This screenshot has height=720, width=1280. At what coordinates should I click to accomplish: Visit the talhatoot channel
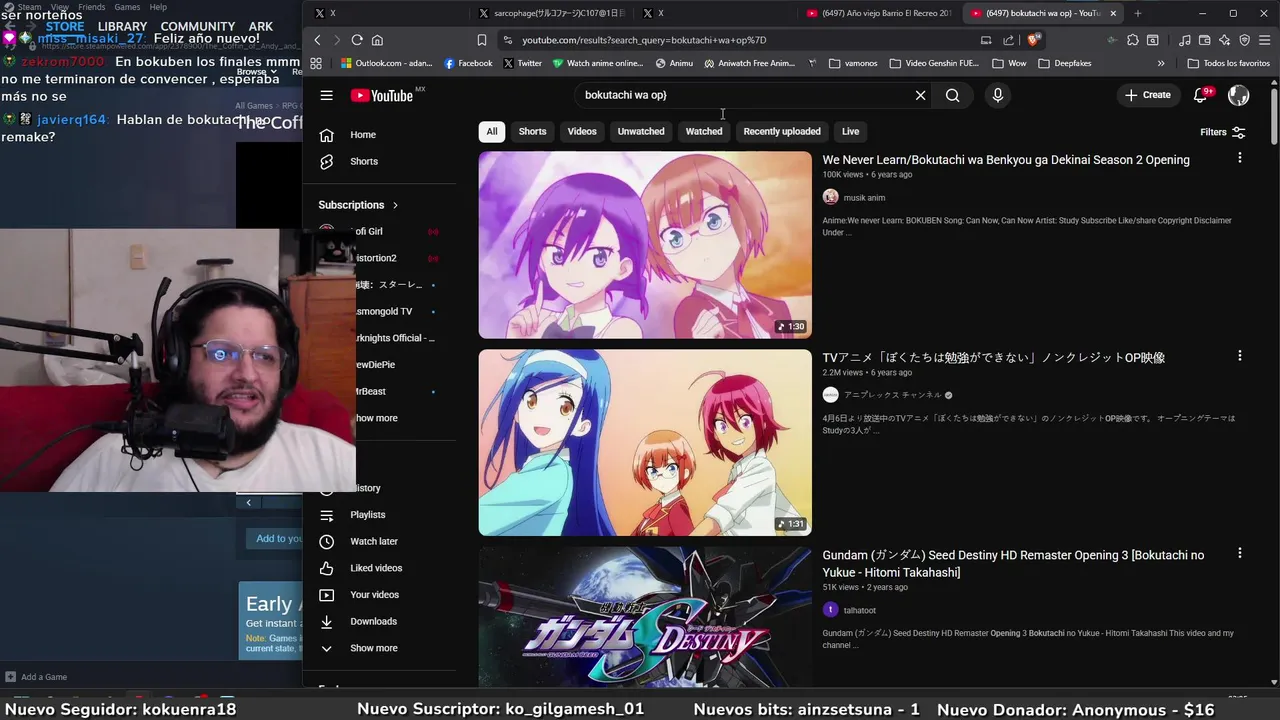(x=859, y=610)
